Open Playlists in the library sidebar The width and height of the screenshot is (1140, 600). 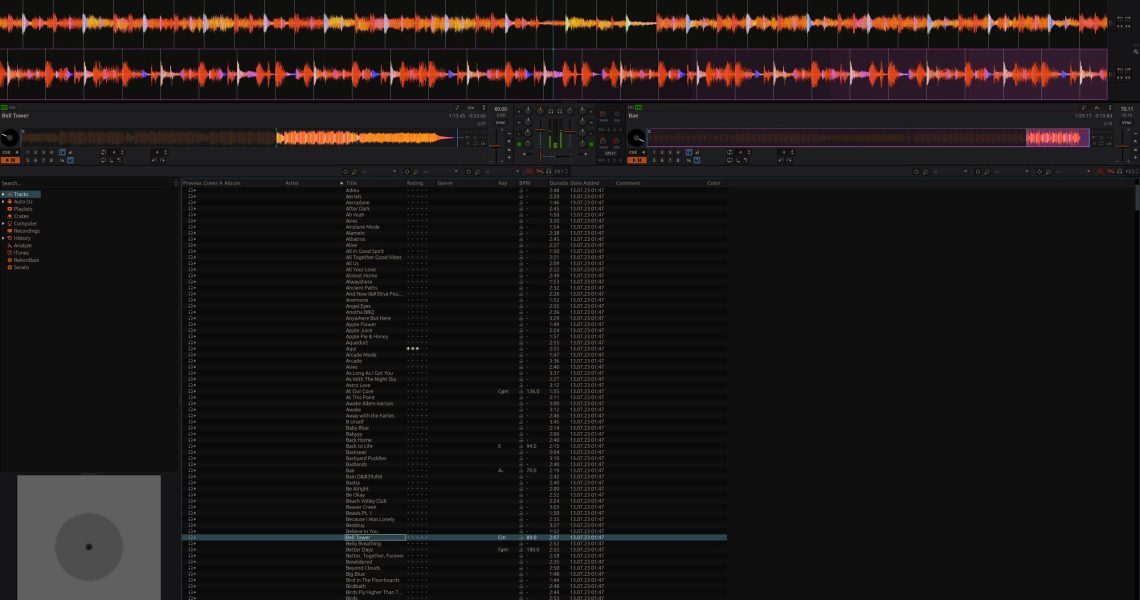tap(22, 209)
